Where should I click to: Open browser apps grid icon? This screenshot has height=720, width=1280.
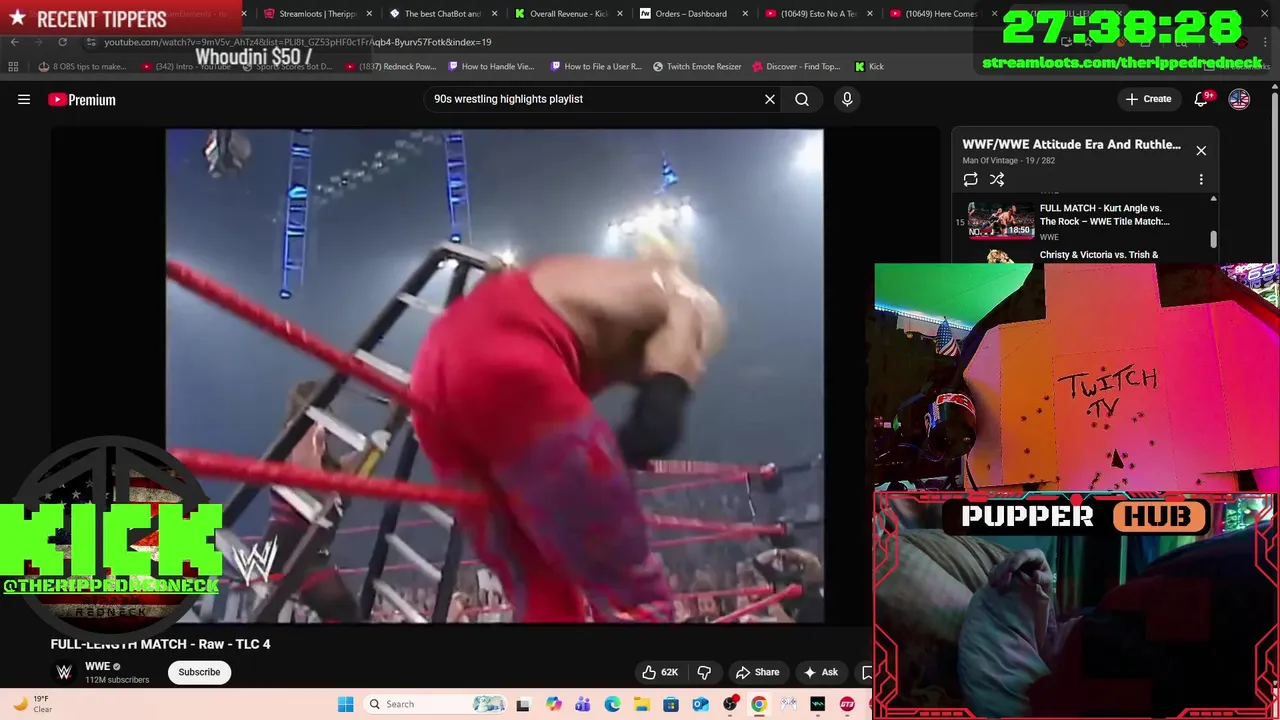[13, 66]
